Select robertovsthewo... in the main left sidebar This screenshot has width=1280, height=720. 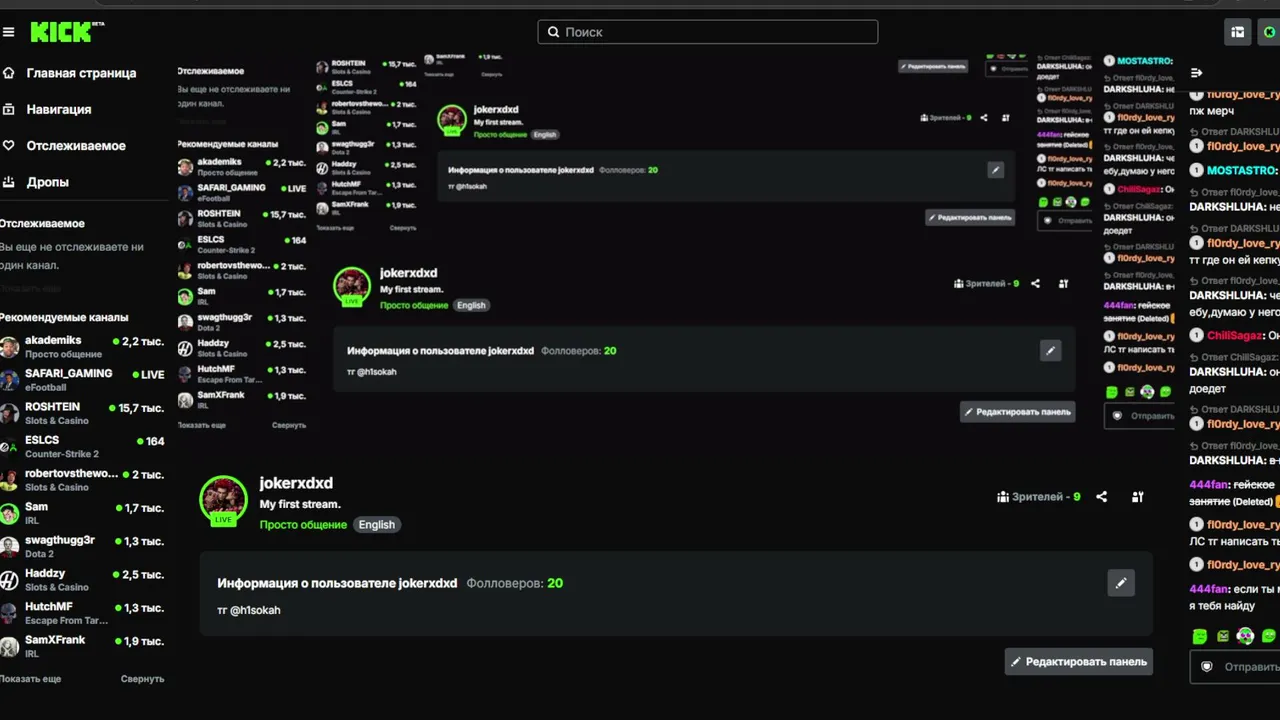[84, 480]
